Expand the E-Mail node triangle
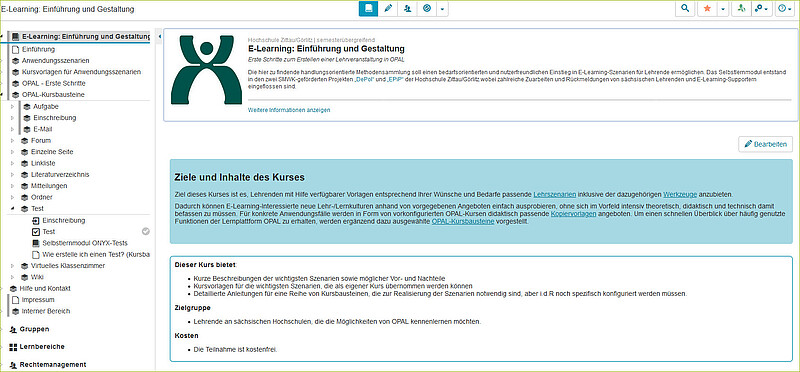The image size is (800, 372). [x=13, y=129]
